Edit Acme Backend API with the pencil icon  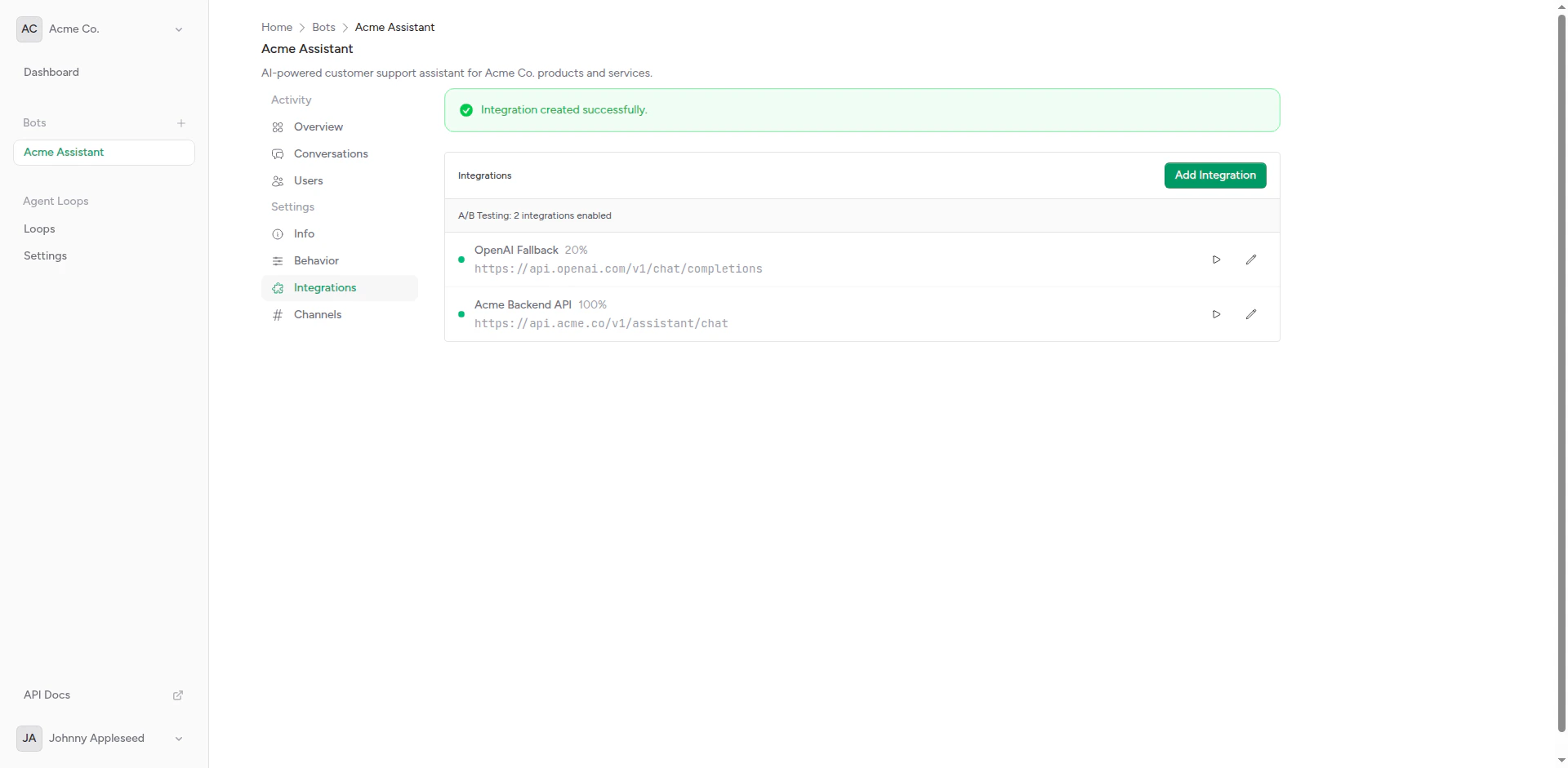click(x=1250, y=313)
